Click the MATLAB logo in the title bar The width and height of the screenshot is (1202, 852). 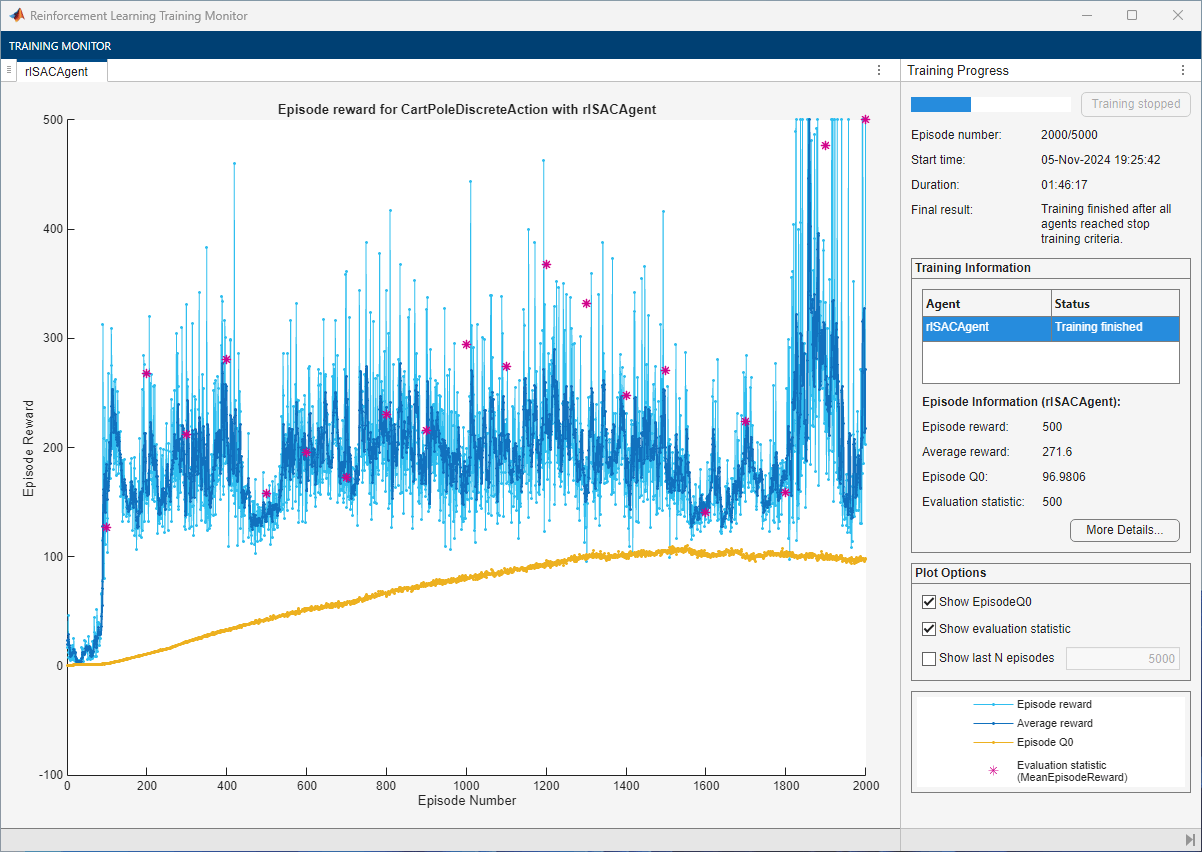(x=17, y=16)
